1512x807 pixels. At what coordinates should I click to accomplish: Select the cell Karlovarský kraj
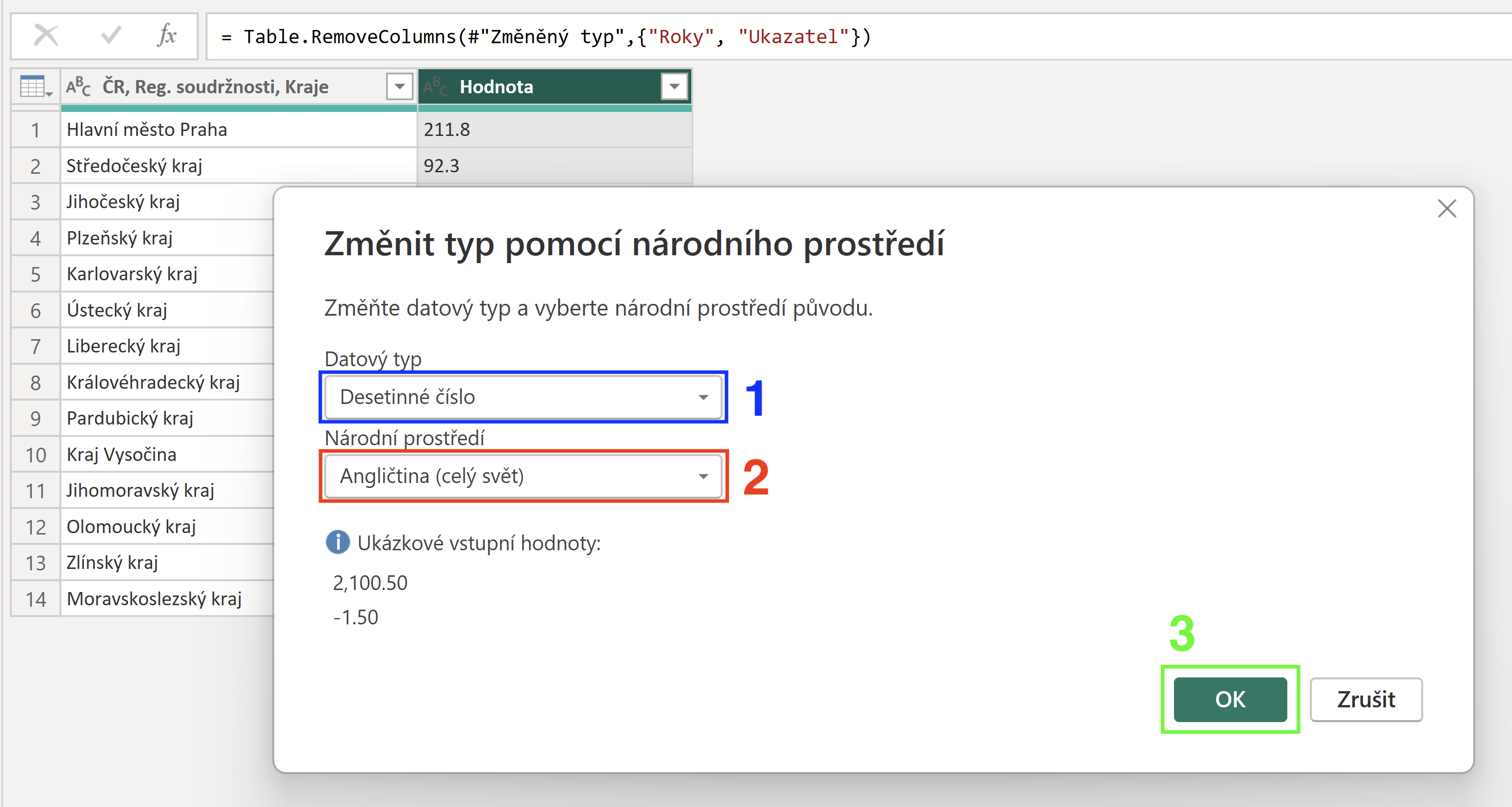pyautogui.click(x=167, y=274)
